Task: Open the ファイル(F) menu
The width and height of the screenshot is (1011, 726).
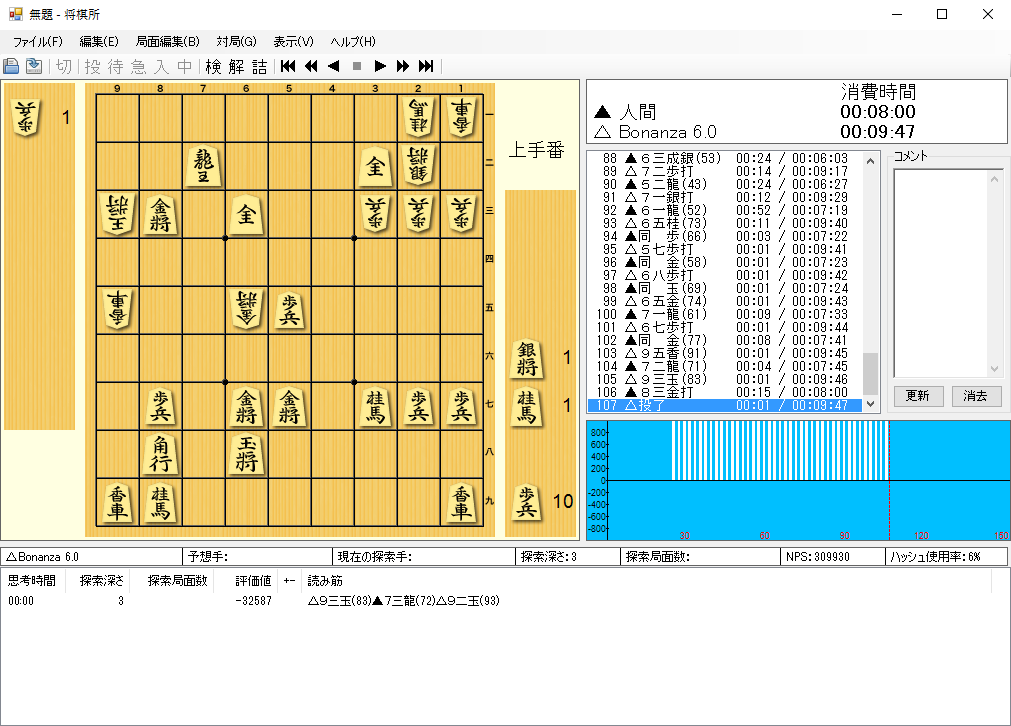Action: tap(37, 42)
